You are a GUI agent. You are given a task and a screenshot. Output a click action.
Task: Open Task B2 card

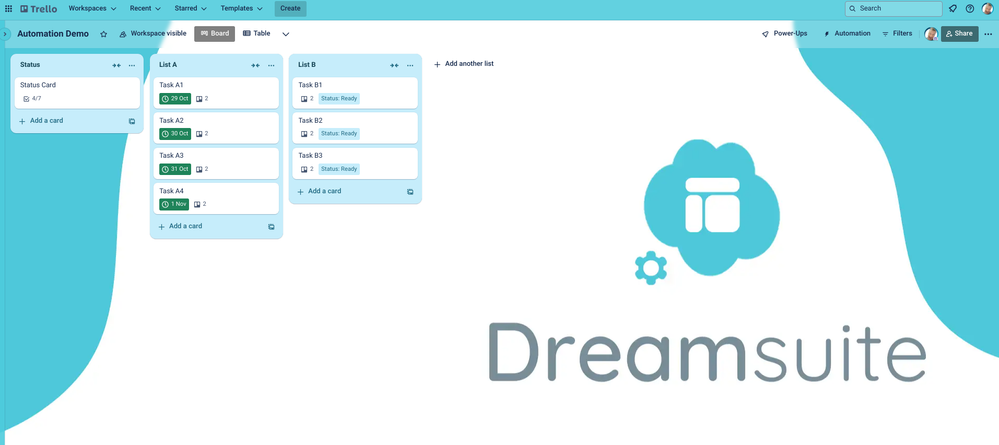[355, 128]
